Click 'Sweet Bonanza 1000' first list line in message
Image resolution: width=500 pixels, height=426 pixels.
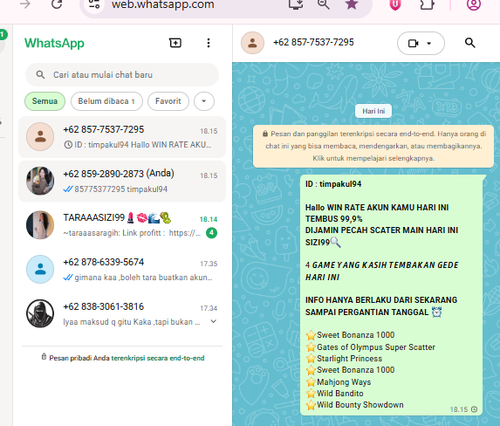(x=355, y=335)
